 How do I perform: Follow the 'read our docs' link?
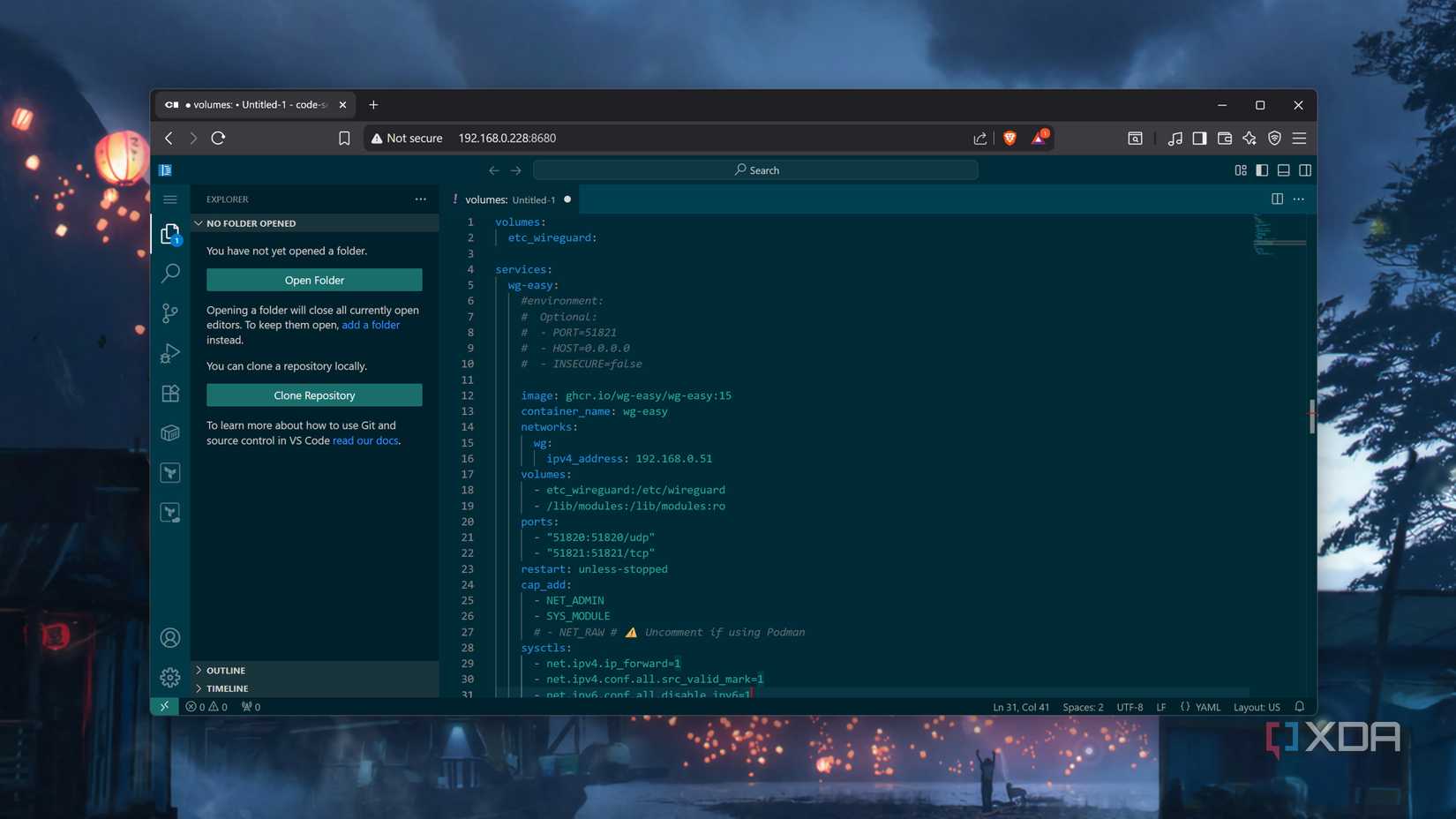click(364, 440)
